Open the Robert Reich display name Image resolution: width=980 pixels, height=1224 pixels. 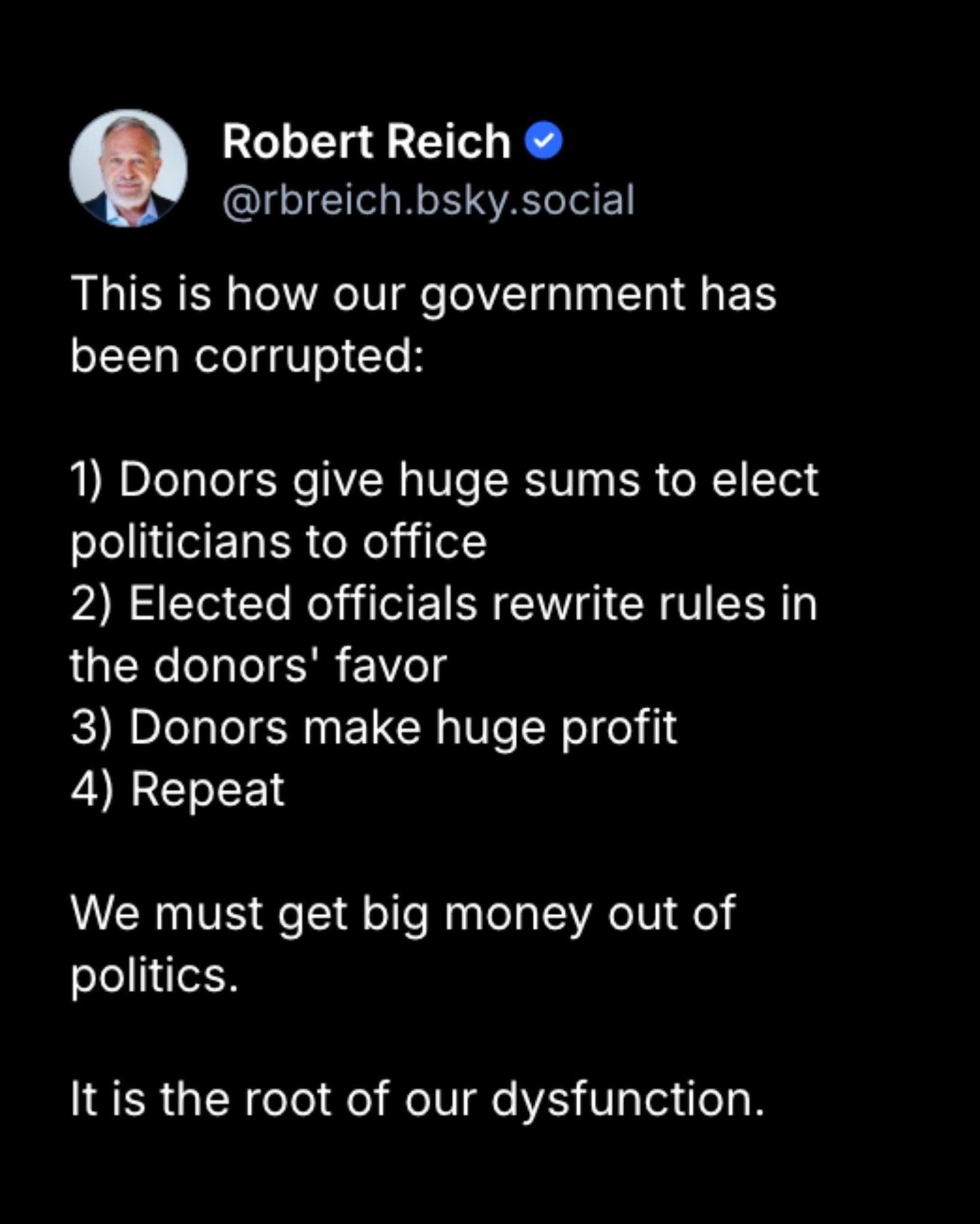366,142
